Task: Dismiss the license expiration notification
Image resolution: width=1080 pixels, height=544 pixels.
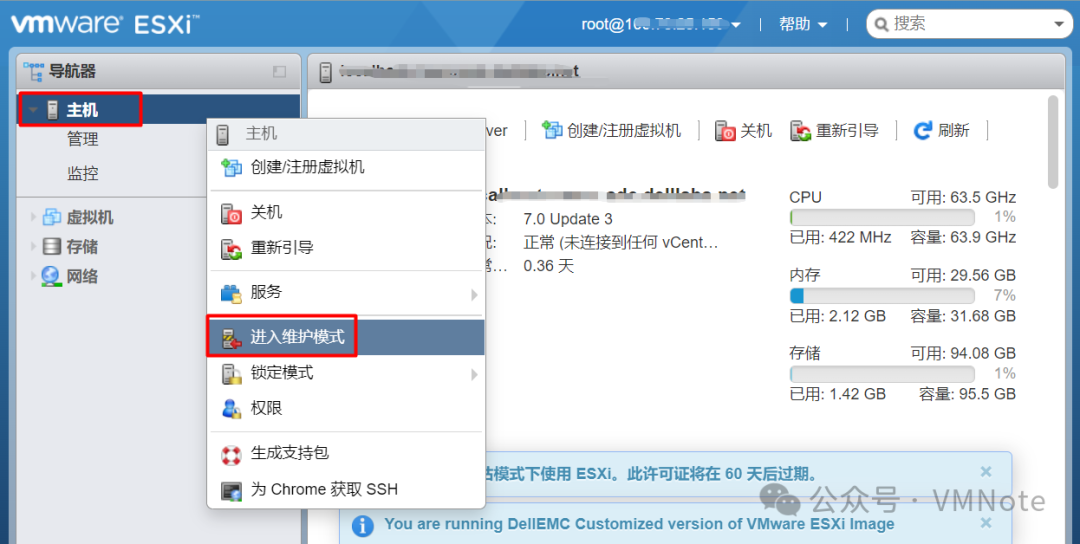Action: [986, 472]
